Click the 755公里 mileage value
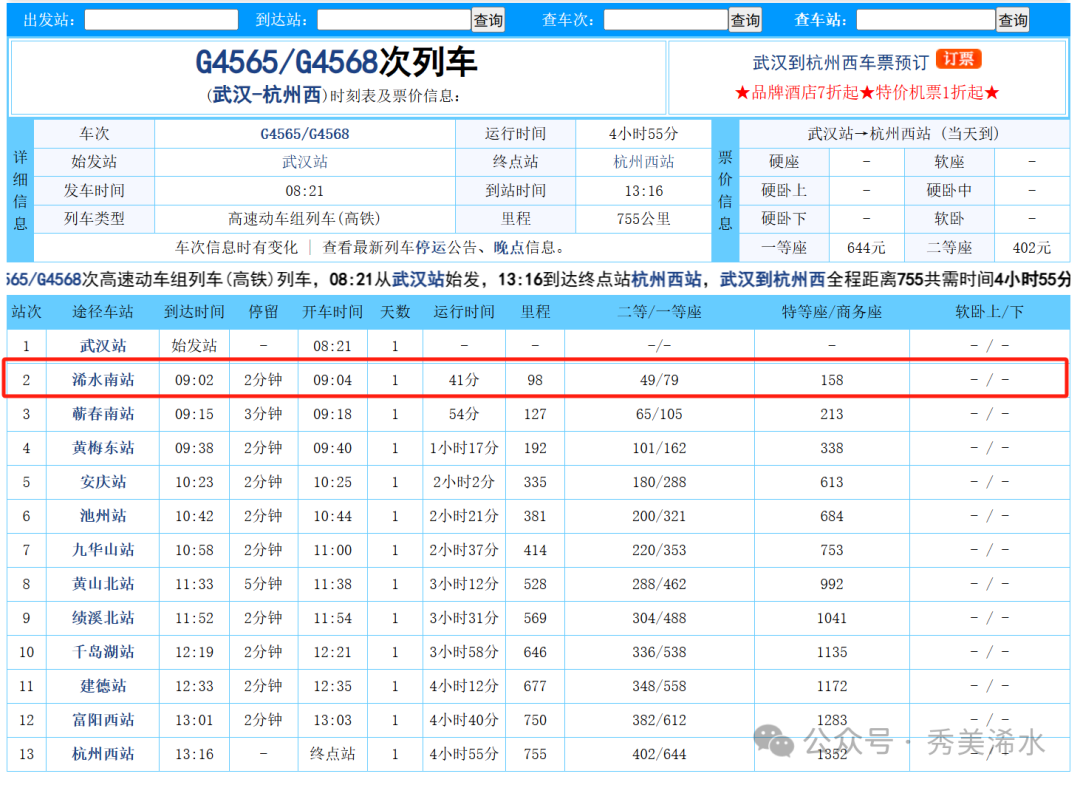 [643, 220]
